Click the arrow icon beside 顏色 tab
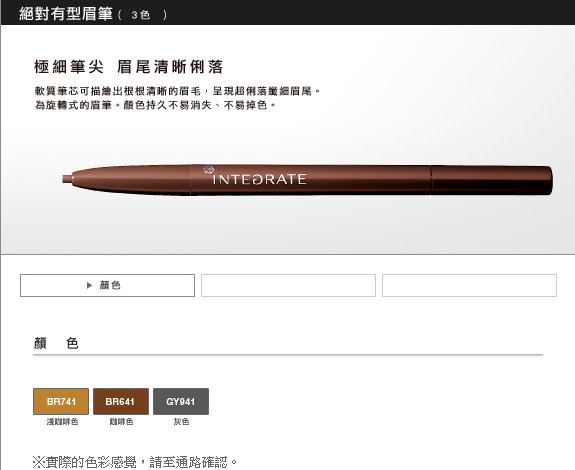Screen dimensions: 575x470 point(89,285)
